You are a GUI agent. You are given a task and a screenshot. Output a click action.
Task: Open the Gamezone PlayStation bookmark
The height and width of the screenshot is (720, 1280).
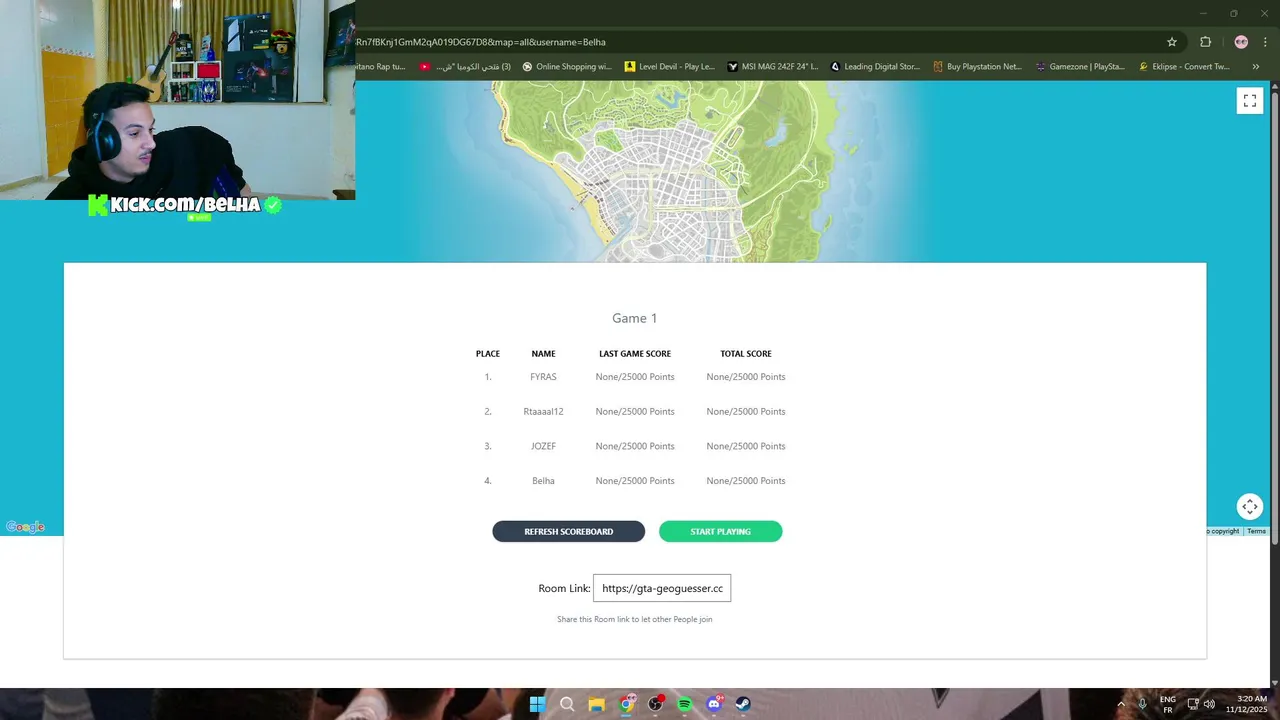(x=1080, y=67)
